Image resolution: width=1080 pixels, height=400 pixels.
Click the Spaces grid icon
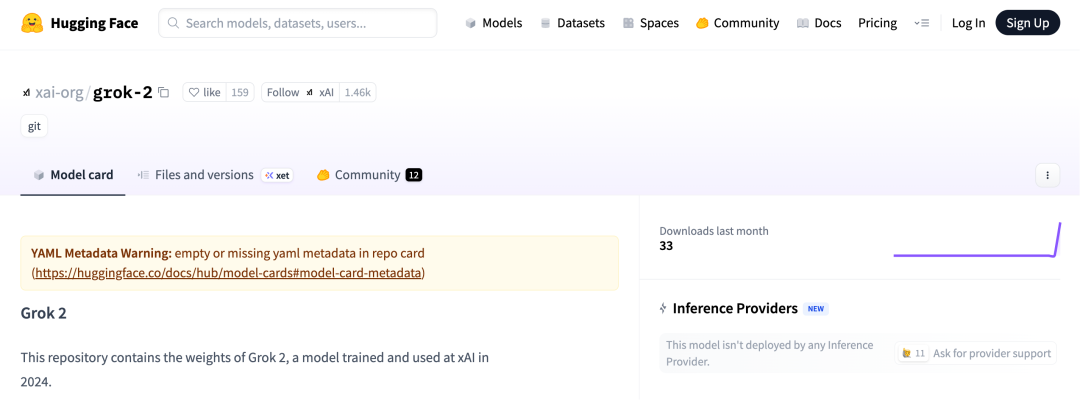coord(628,23)
